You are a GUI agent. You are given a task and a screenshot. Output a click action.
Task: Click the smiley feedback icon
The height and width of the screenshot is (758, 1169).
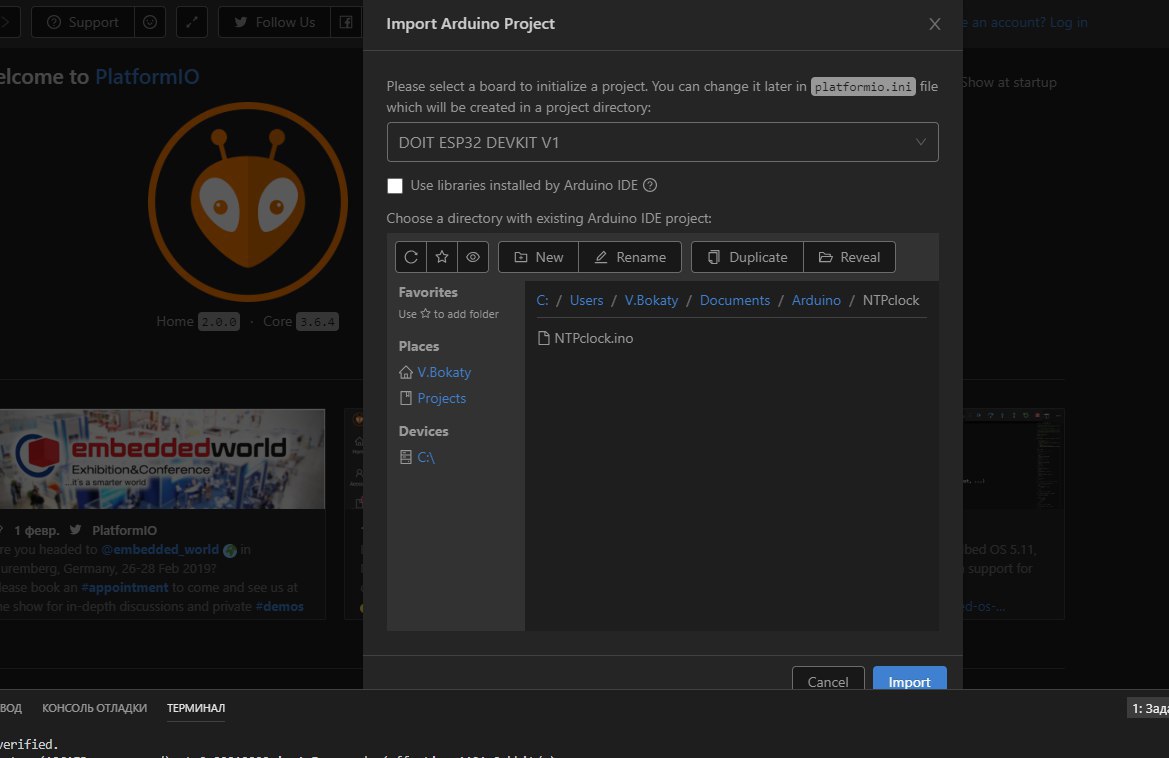[x=150, y=22]
